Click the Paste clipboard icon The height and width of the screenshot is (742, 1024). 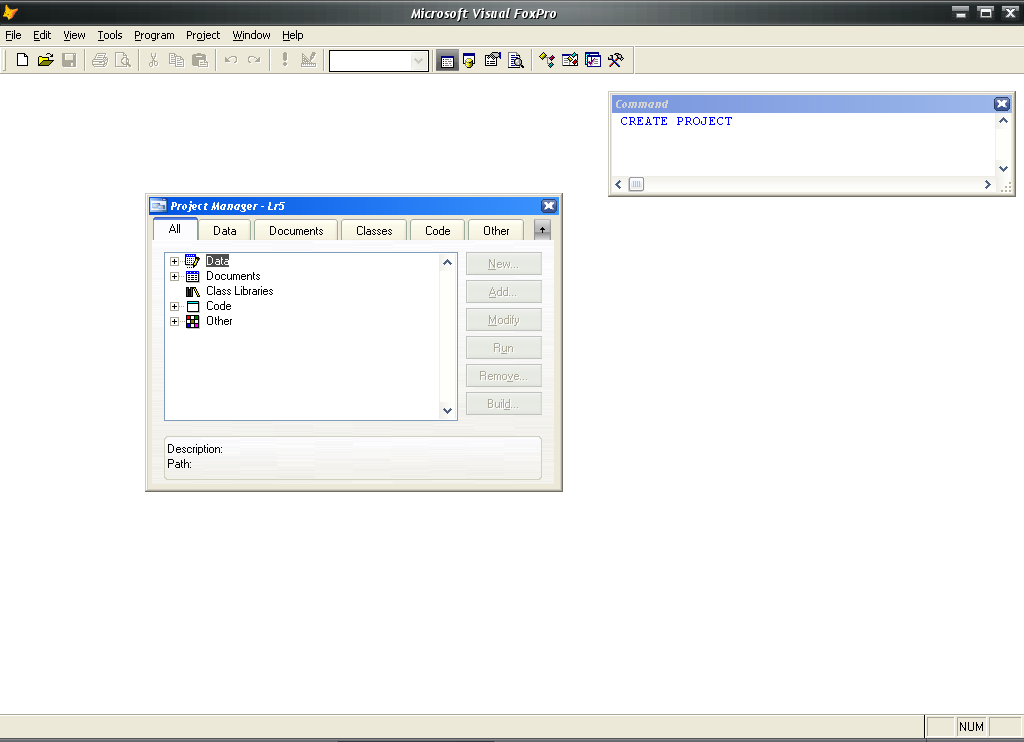click(200, 60)
